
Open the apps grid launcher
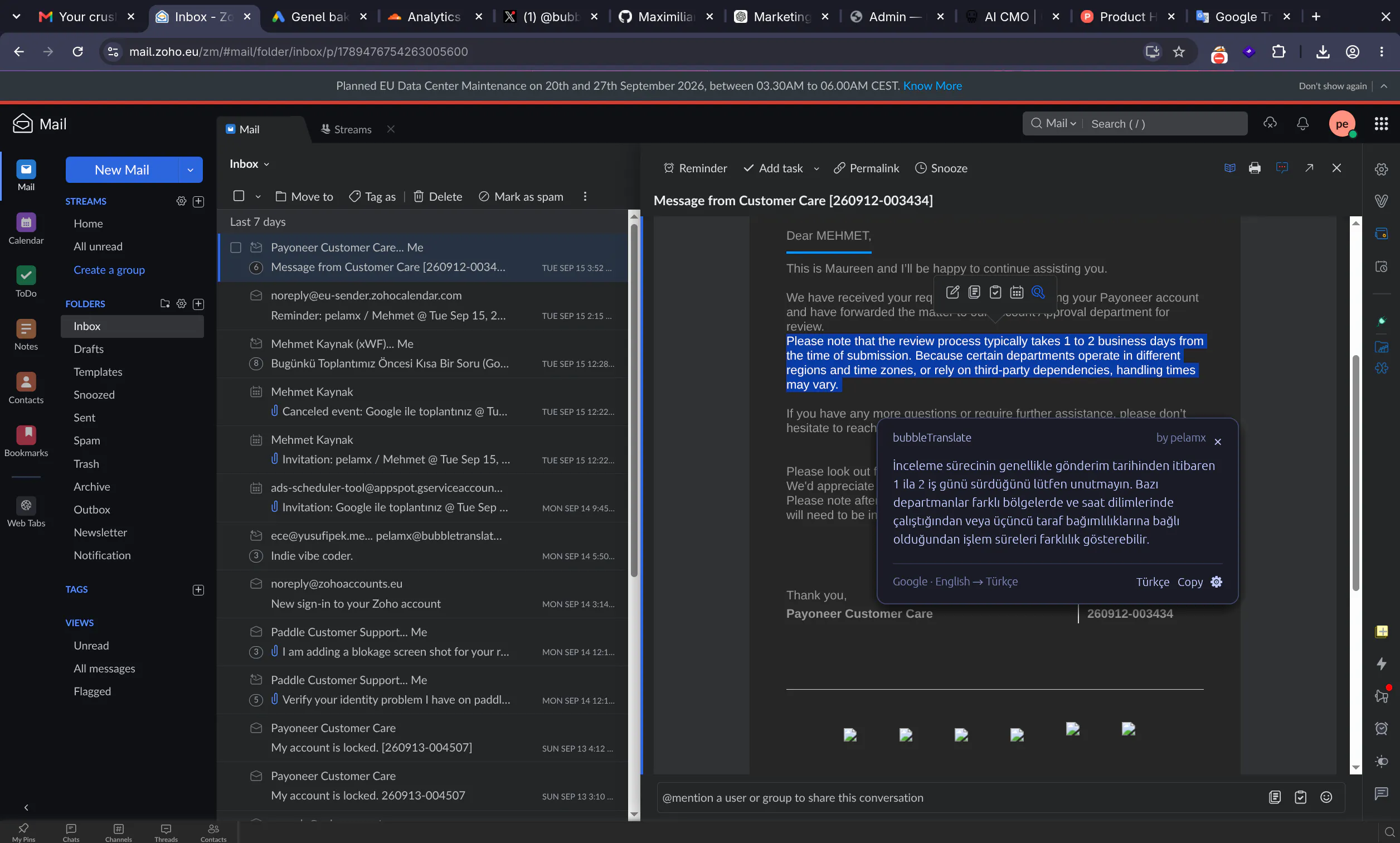1380,123
